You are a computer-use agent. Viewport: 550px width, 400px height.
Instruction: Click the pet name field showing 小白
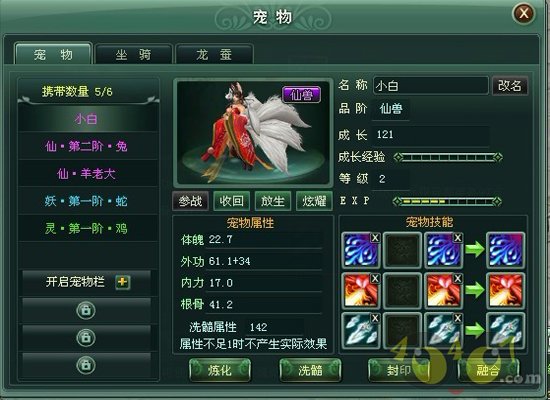tap(430, 86)
